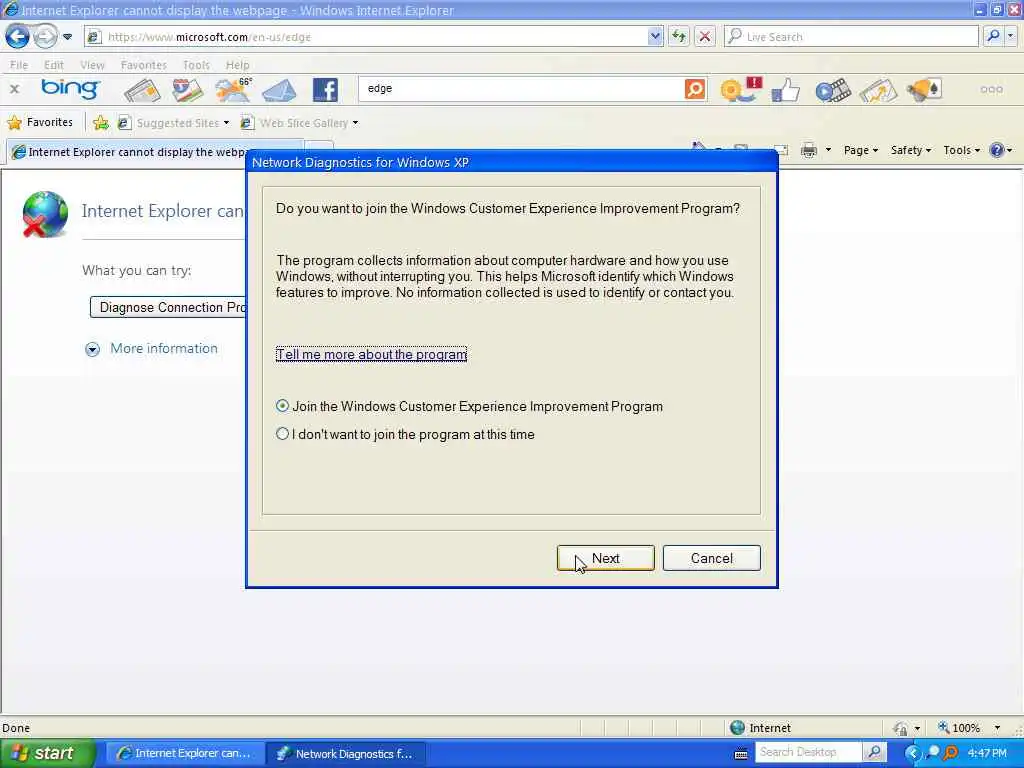The height and width of the screenshot is (768, 1024).
Task: Click Live Search magnifier button
Action: (993, 37)
